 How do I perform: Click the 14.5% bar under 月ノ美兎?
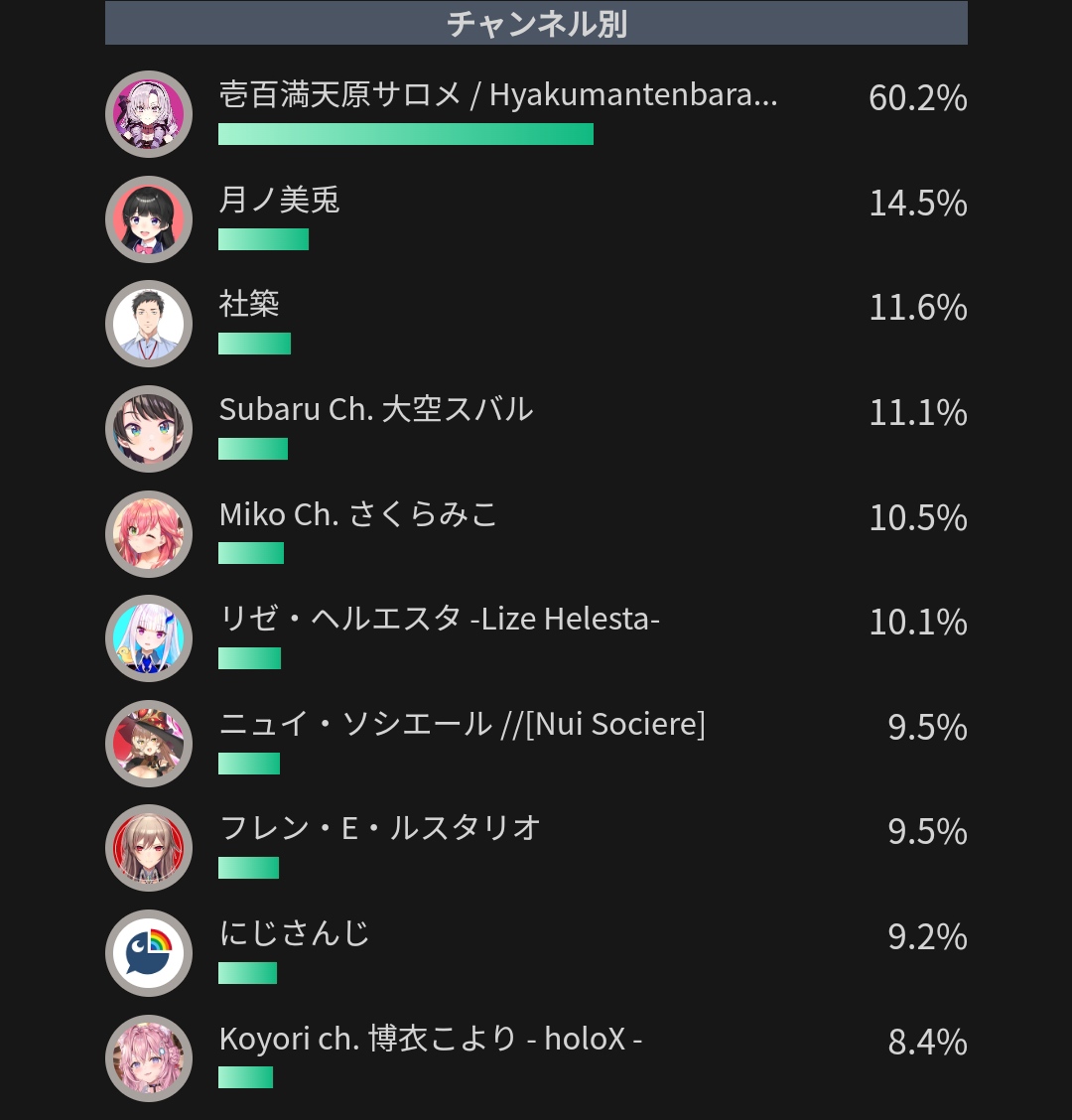click(x=264, y=239)
